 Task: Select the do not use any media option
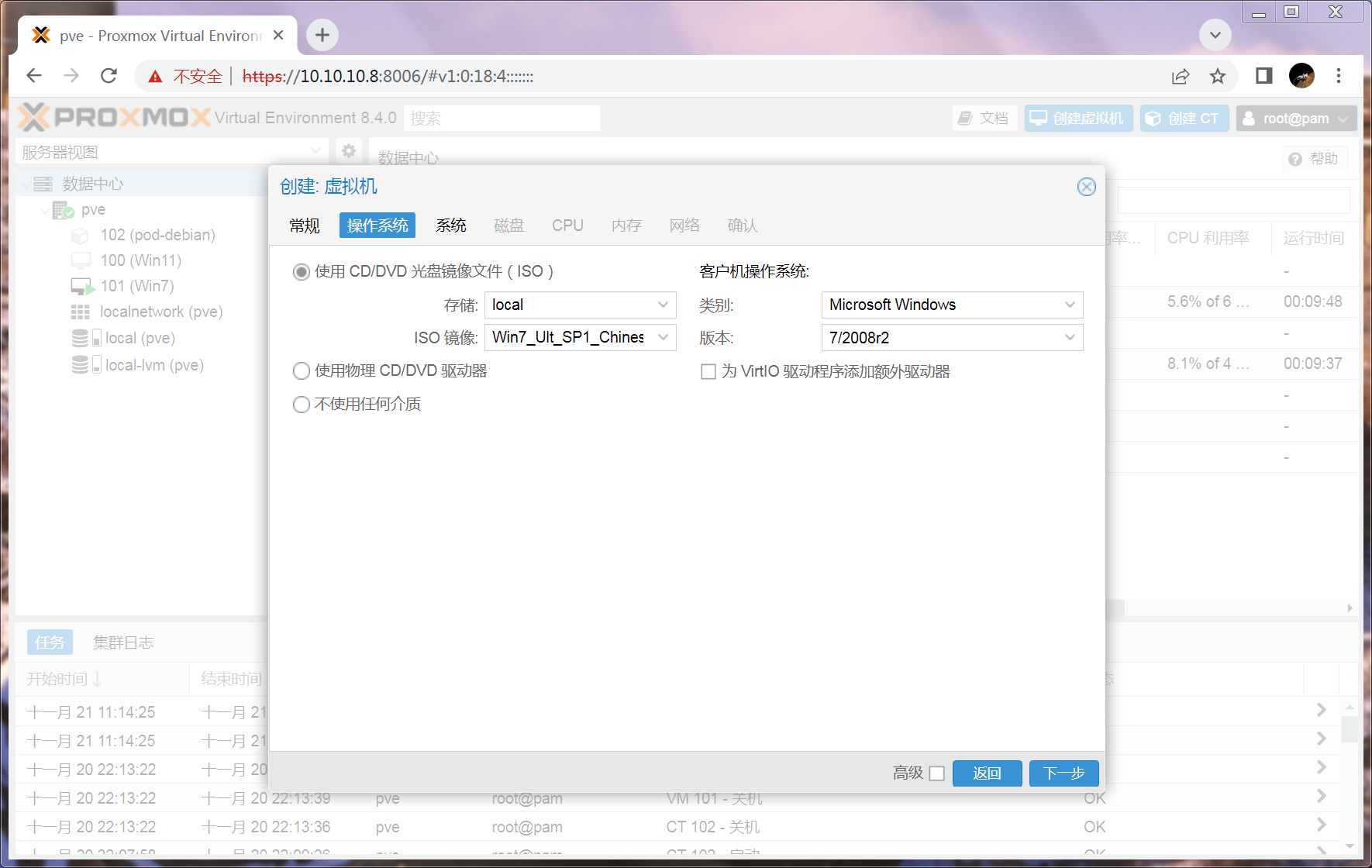(x=302, y=405)
